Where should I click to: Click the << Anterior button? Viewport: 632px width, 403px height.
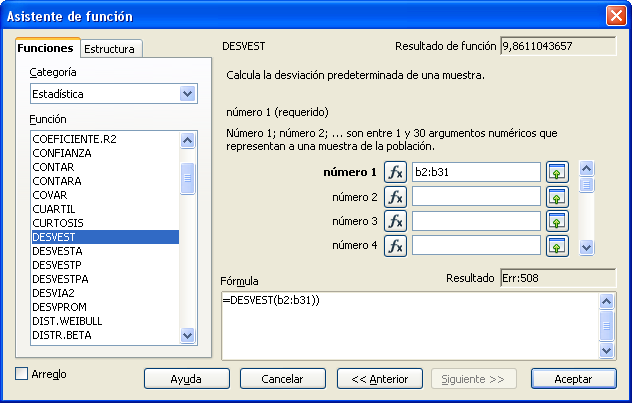[372, 379]
